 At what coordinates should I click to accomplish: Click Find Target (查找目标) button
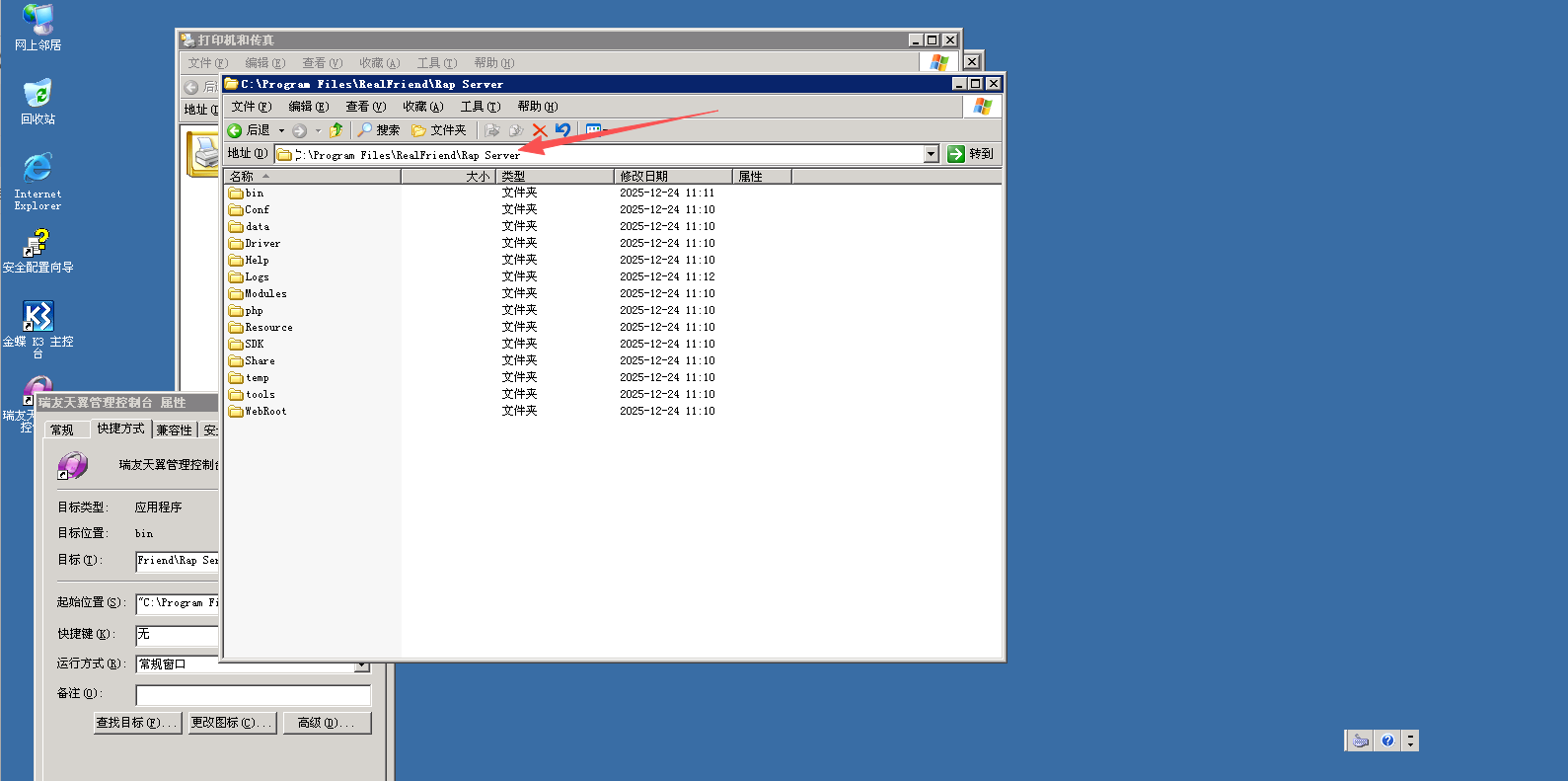point(137,724)
